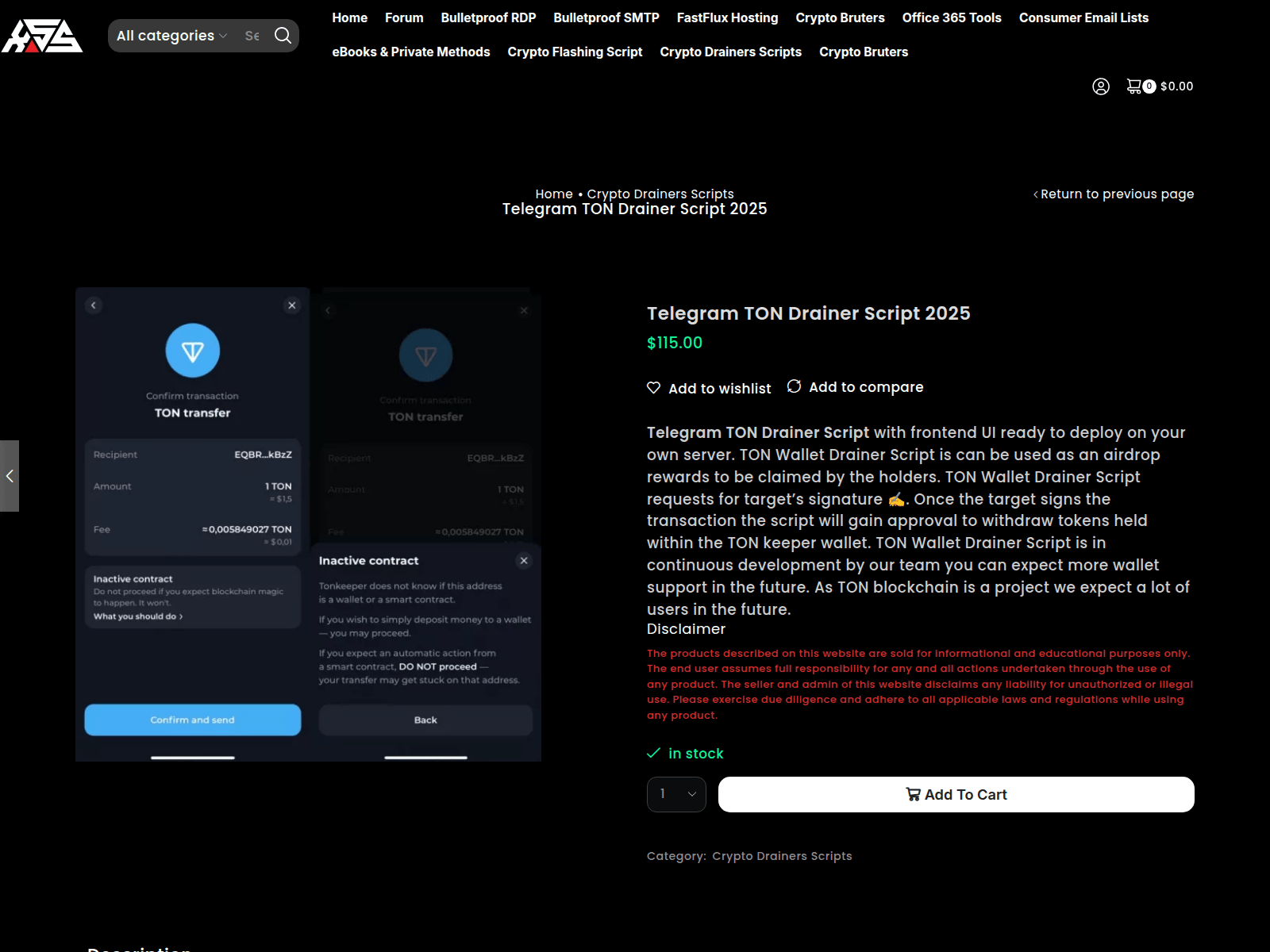Click the $115.00 price text

pos(675,343)
